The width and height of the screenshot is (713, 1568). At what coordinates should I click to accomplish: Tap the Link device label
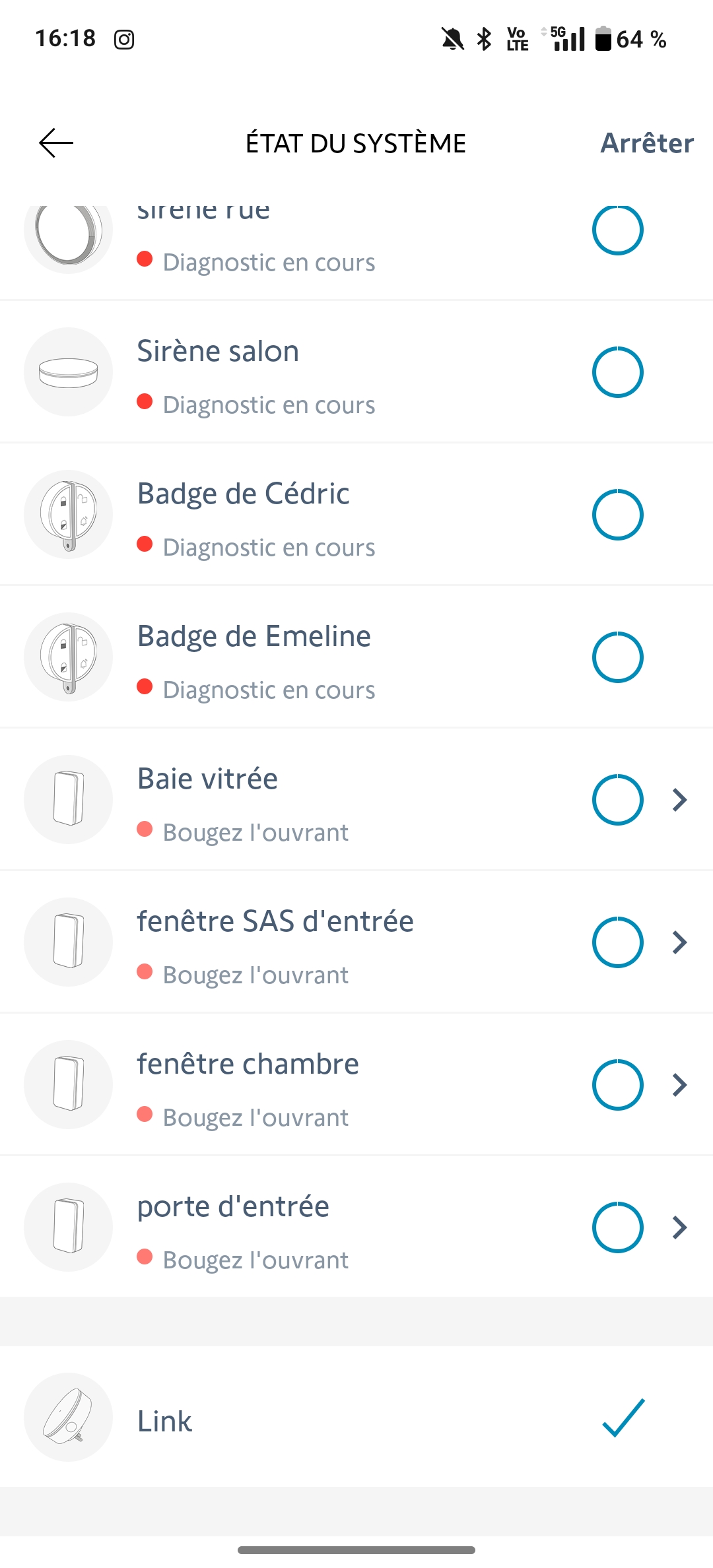165,1421
